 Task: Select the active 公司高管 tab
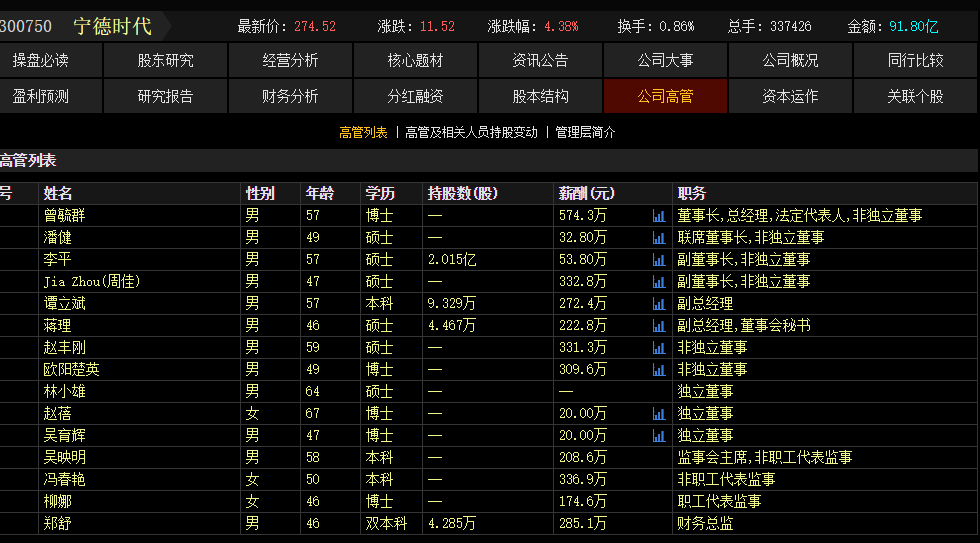tap(666, 96)
